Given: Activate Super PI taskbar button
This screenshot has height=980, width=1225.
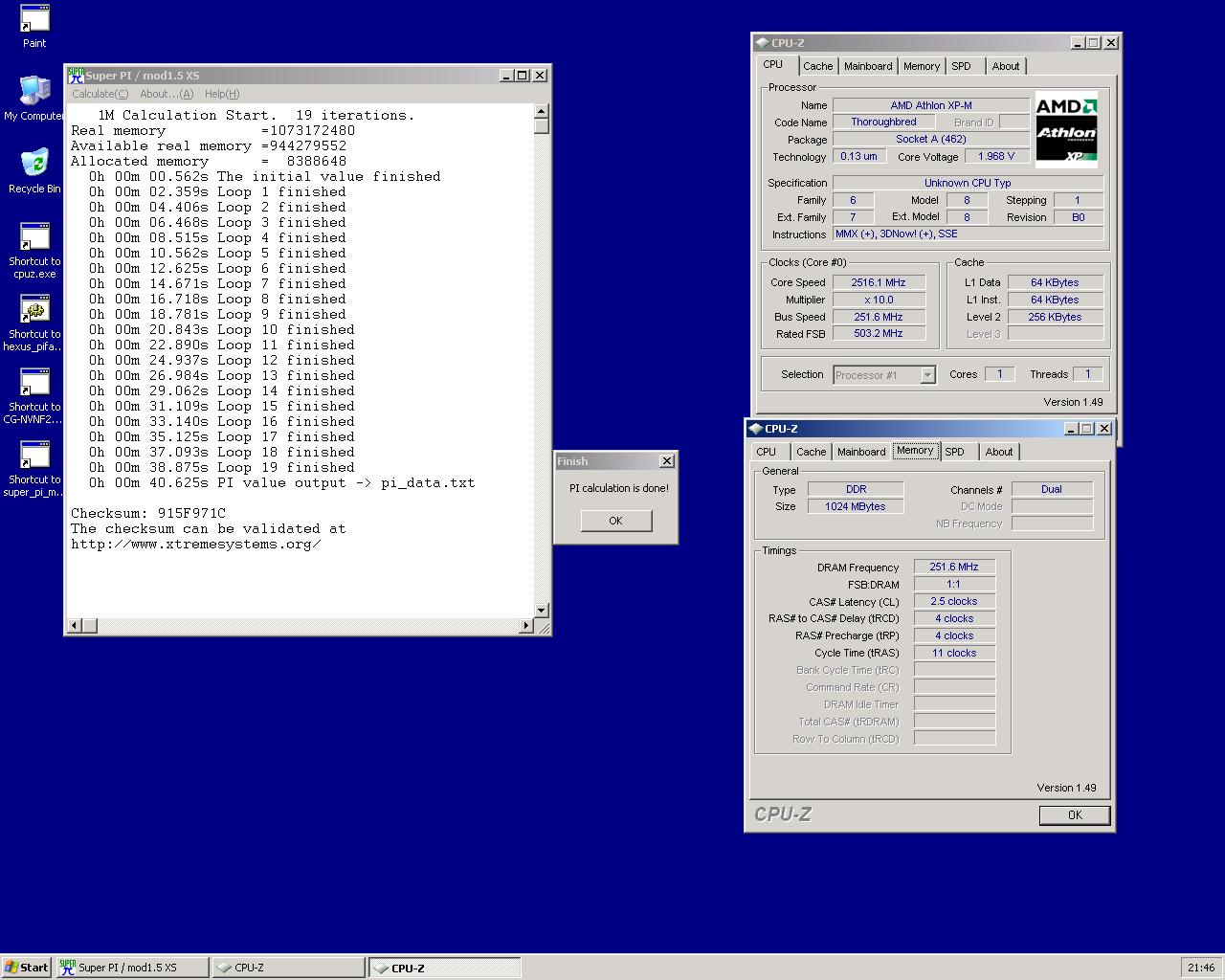Looking at the screenshot, I should [132, 968].
